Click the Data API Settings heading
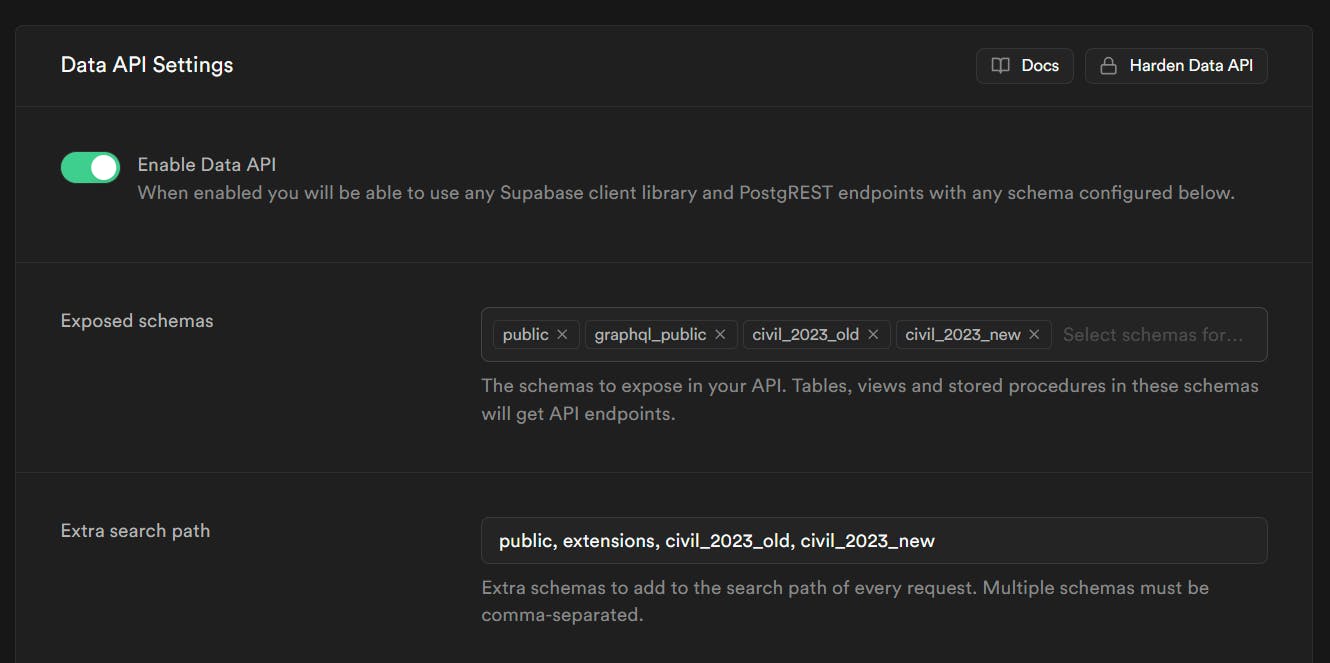 pos(147,65)
